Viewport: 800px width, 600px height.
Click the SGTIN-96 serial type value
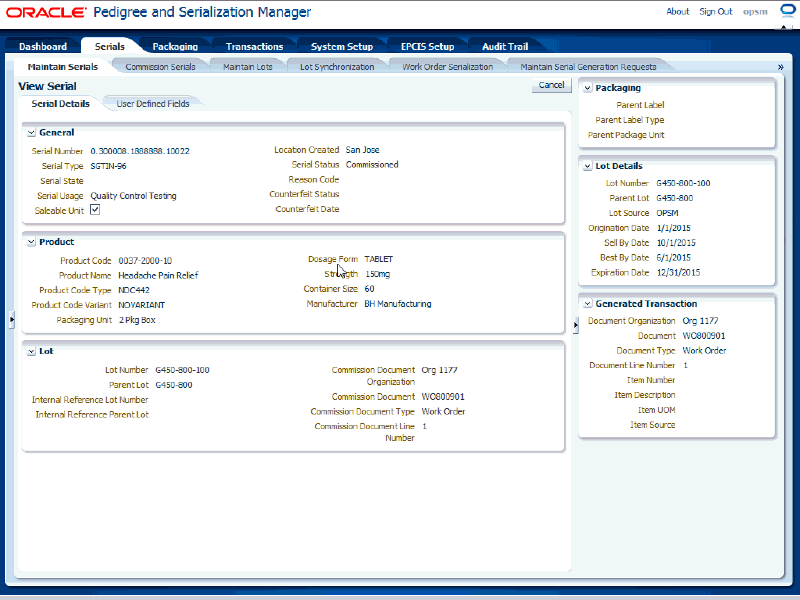click(x=108, y=166)
